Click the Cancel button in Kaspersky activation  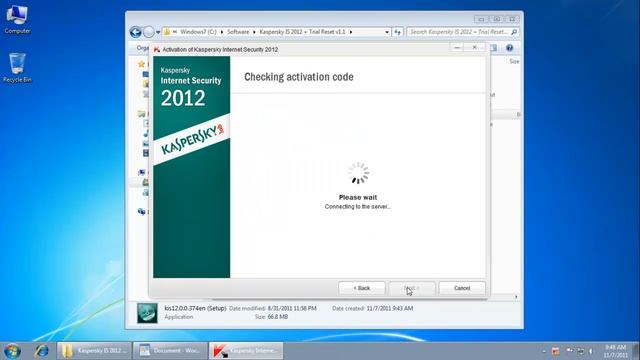click(462, 288)
